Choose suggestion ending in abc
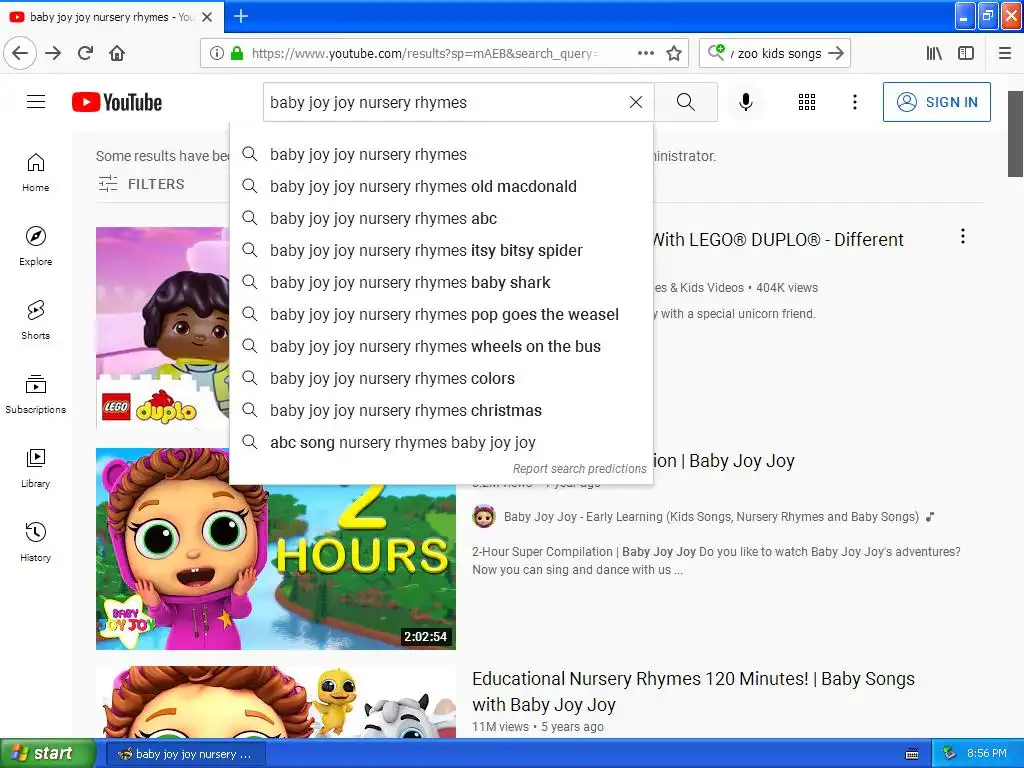This screenshot has width=1024, height=768. [441, 218]
